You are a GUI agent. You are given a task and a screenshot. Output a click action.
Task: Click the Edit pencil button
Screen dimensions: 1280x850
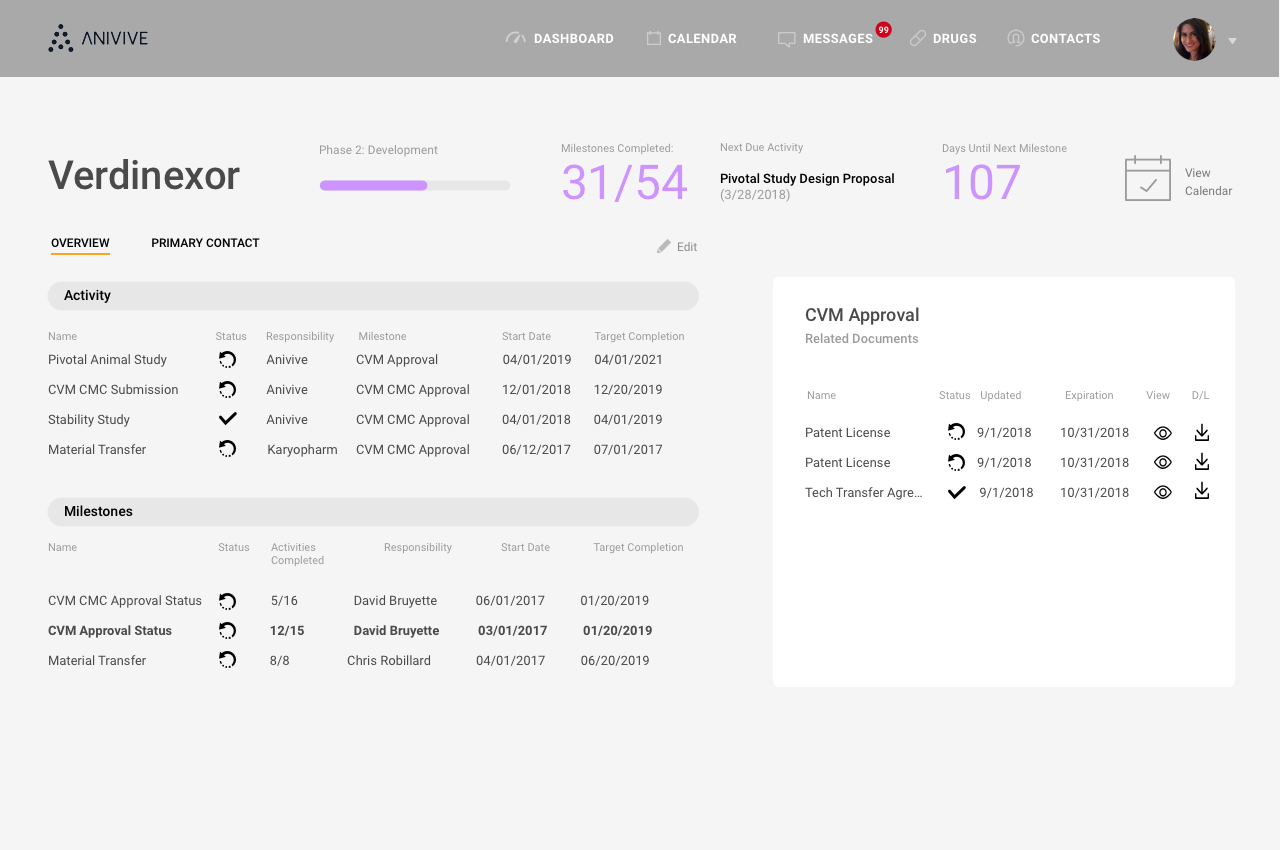pyautogui.click(x=677, y=246)
